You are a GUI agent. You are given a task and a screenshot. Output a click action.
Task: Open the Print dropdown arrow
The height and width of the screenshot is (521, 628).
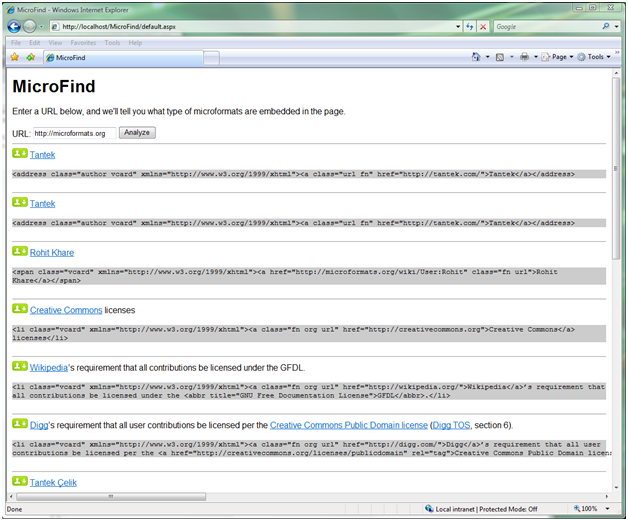(x=535, y=57)
